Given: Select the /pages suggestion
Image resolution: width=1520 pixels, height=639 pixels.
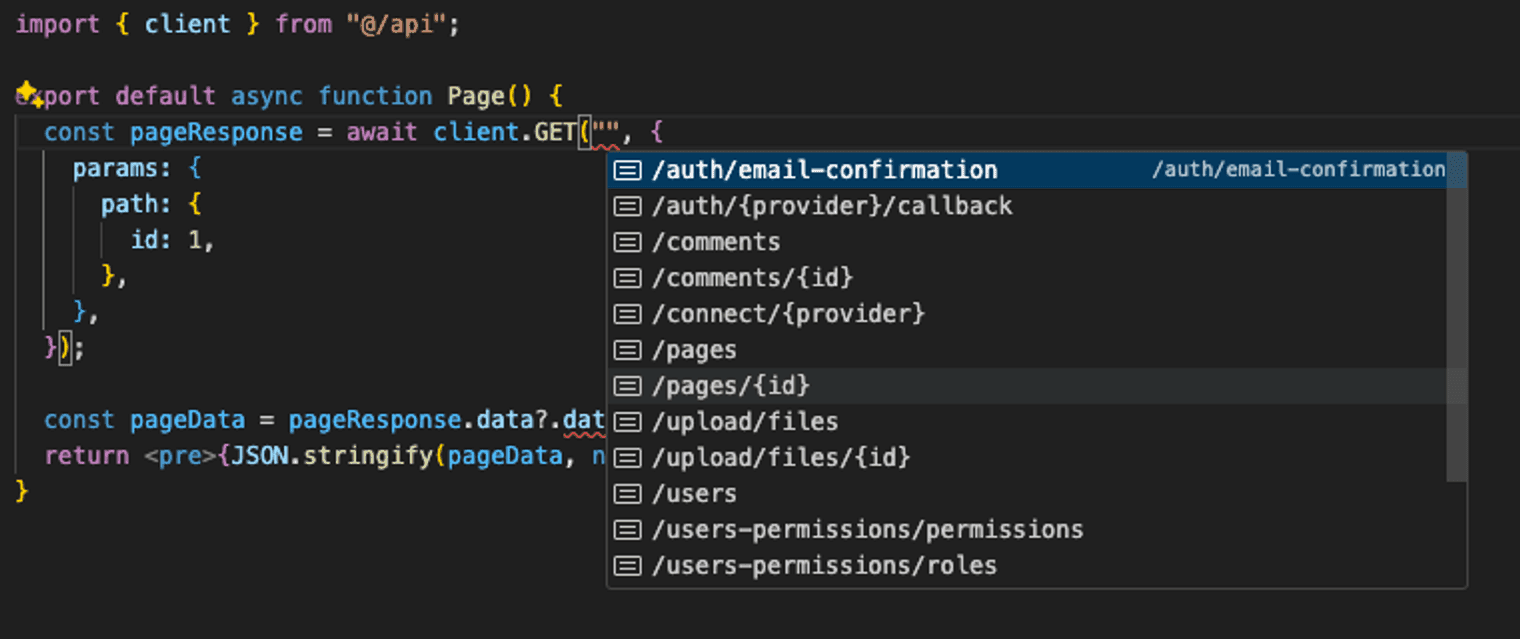Looking at the screenshot, I should point(1028,350).
